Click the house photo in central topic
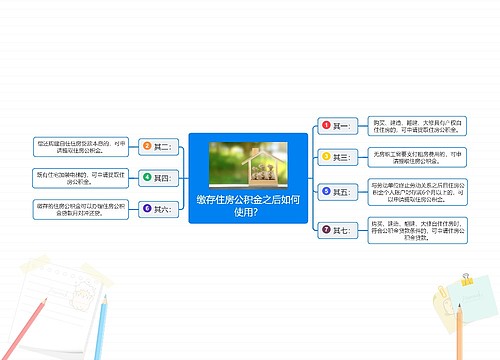The image size is (500, 360). tap(248, 165)
